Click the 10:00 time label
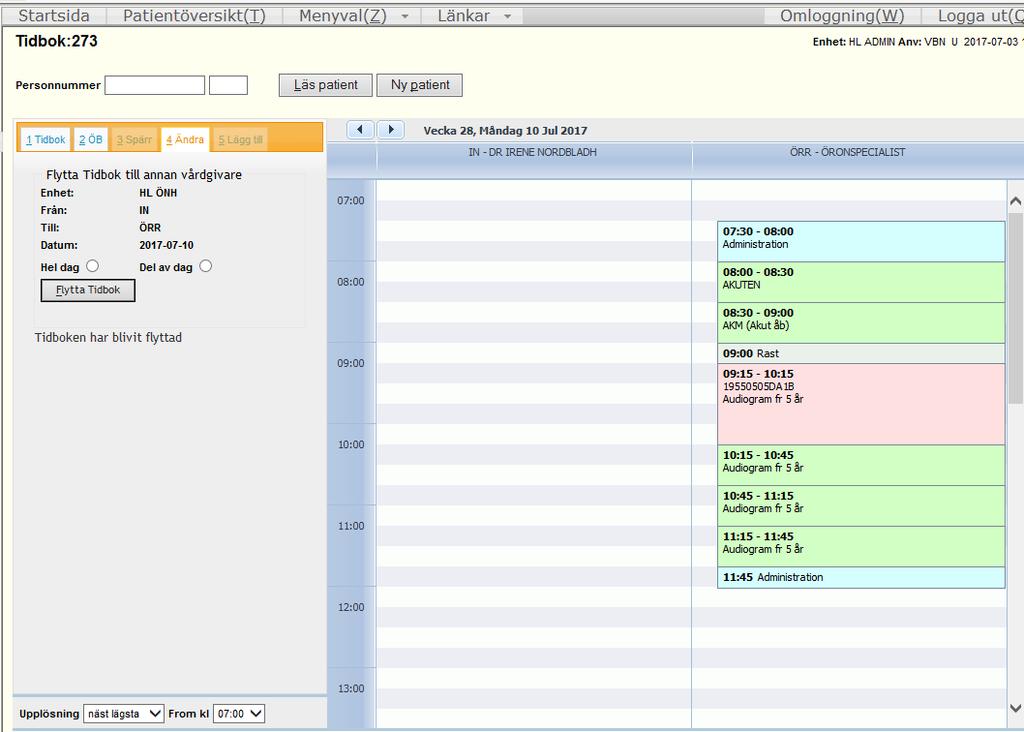This screenshot has width=1024, height=732. coord(351,445)
